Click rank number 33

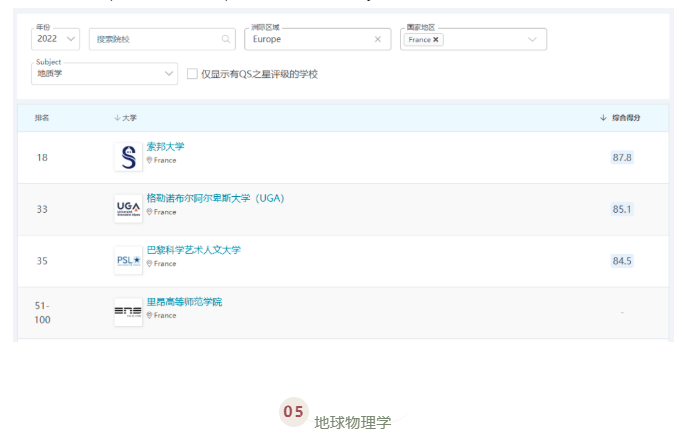(42, 209)
